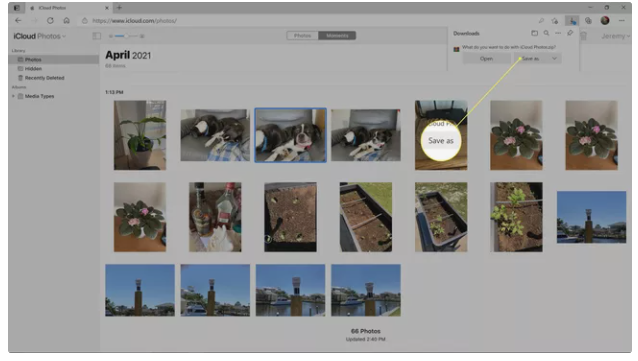Click the 66 Photos footer text
The width and height of the screenshot is (638, 361).
[x=365, y=331]
